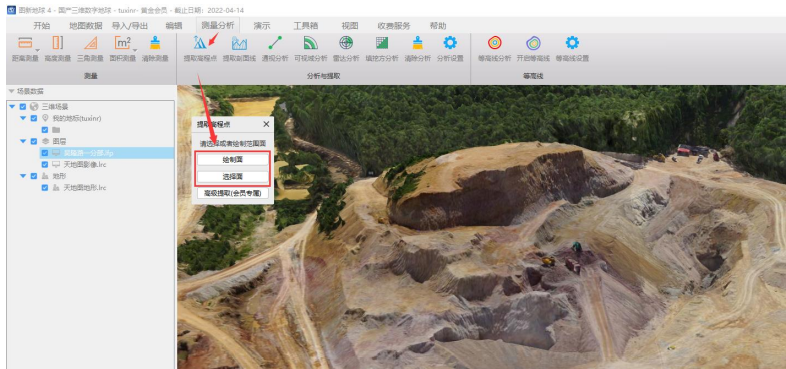
Task: Click the 清除分析 clear analysis brush
Action: [x=418, y=49]
